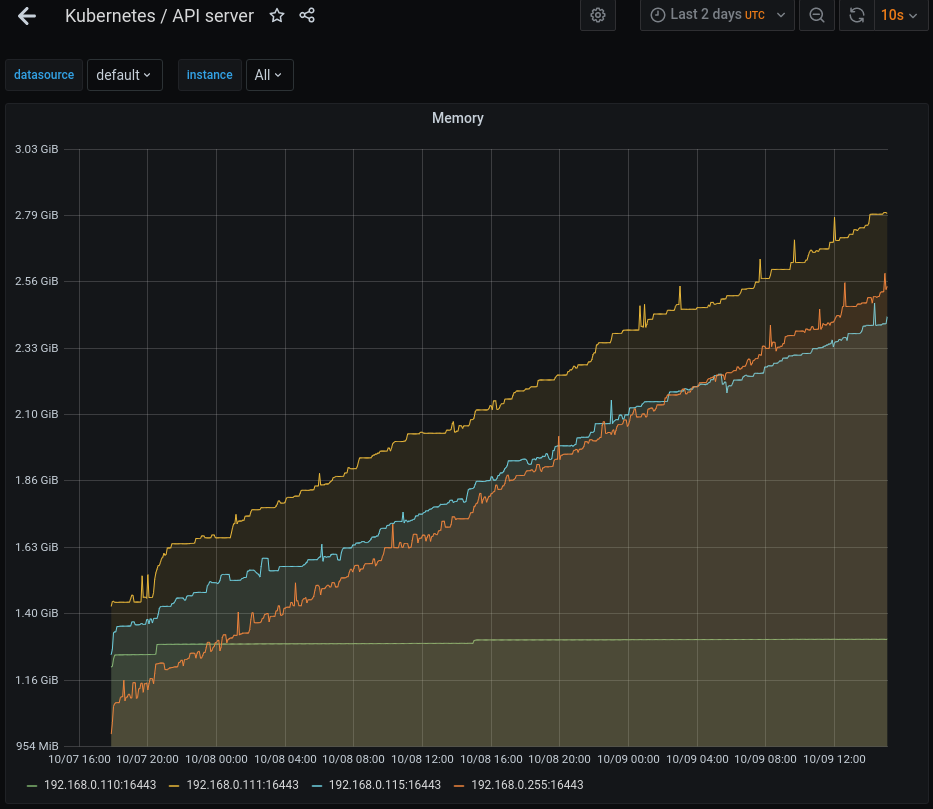The width and height of the screenshot is (933, 809).
Task: Click the 2.10 GiB y-axis label
Action: click(x=36, y=414)
